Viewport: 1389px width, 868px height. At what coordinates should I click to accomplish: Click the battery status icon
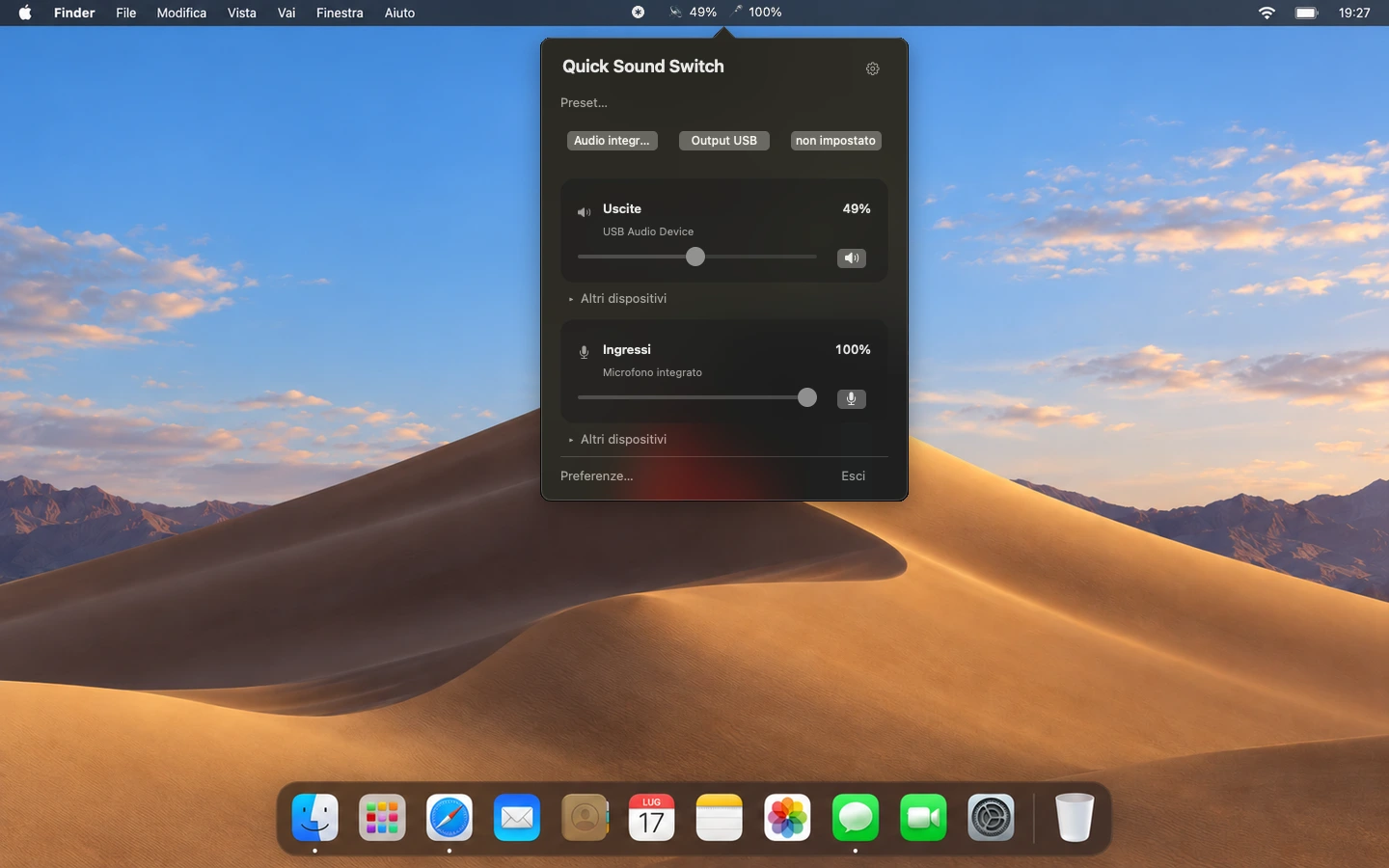pyautogui.click(x=1306, y=13)
